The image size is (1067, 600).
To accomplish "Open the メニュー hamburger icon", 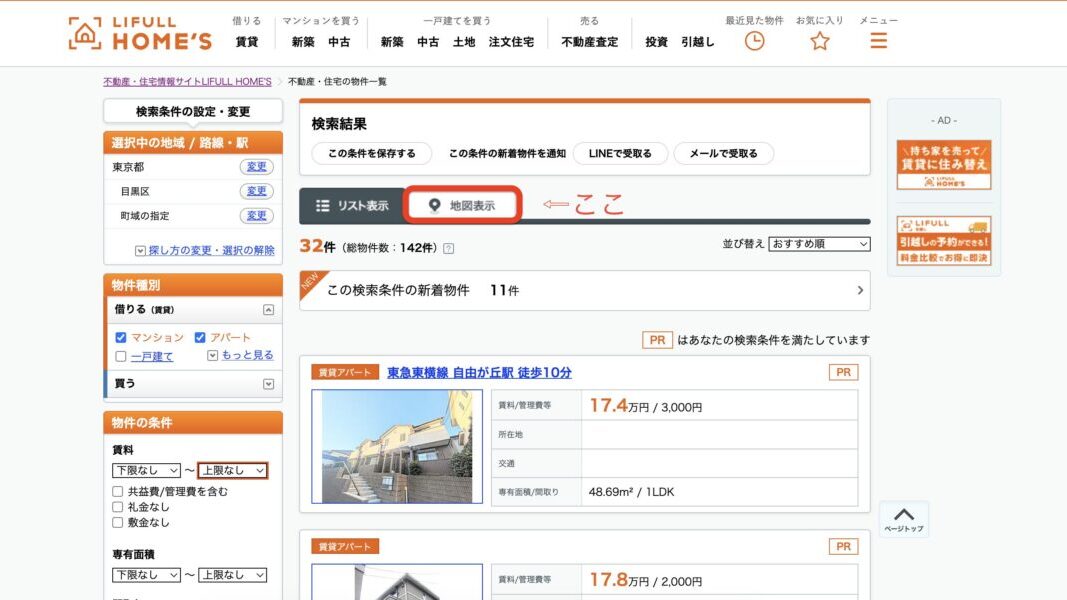I will click(877, 40).
